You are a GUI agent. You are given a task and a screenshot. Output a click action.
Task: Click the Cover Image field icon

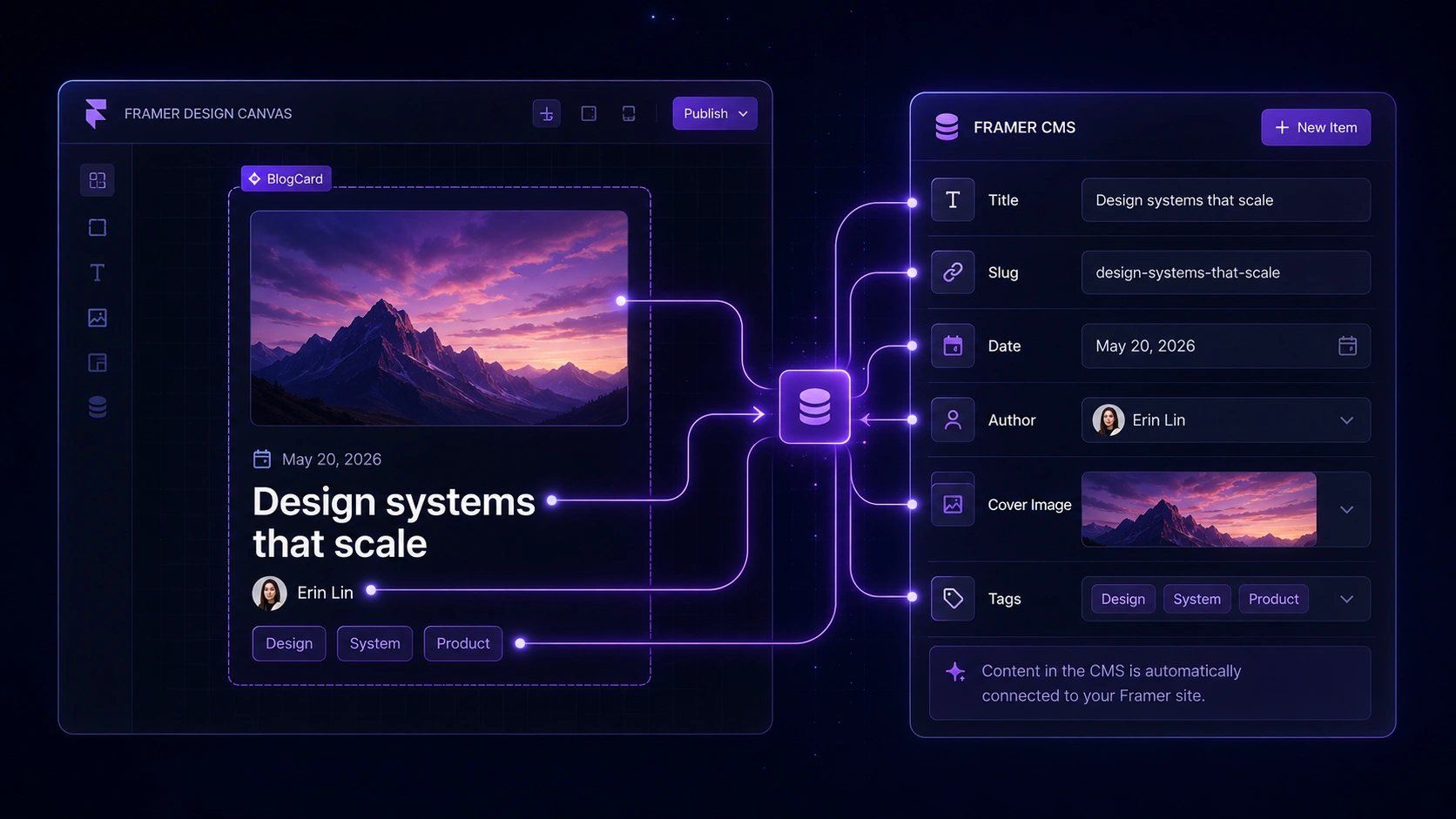[953, 504]
